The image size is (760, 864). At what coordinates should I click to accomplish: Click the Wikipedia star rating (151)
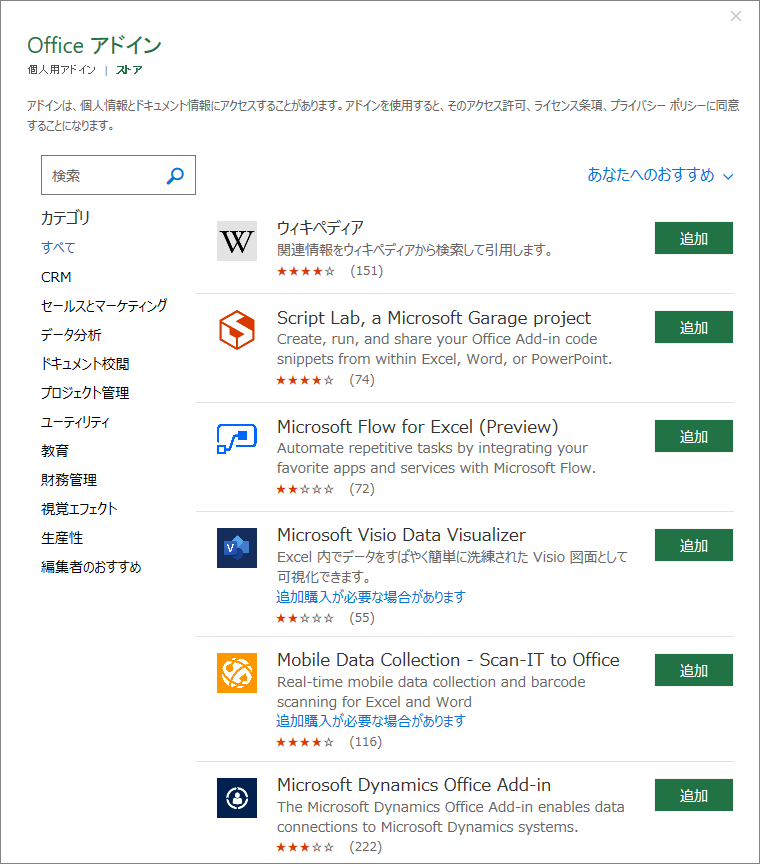tap(306, 271)
